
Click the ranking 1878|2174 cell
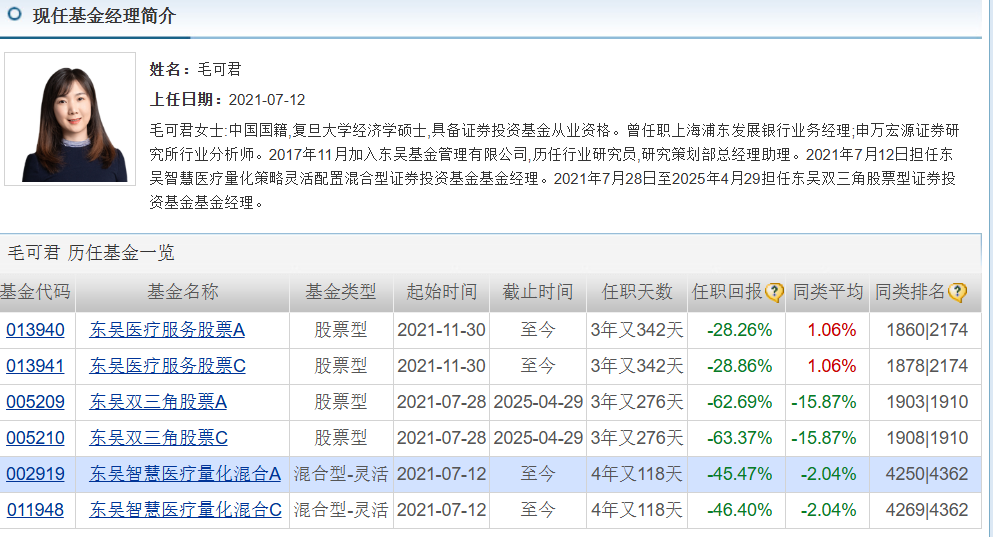tap(927, 366)
